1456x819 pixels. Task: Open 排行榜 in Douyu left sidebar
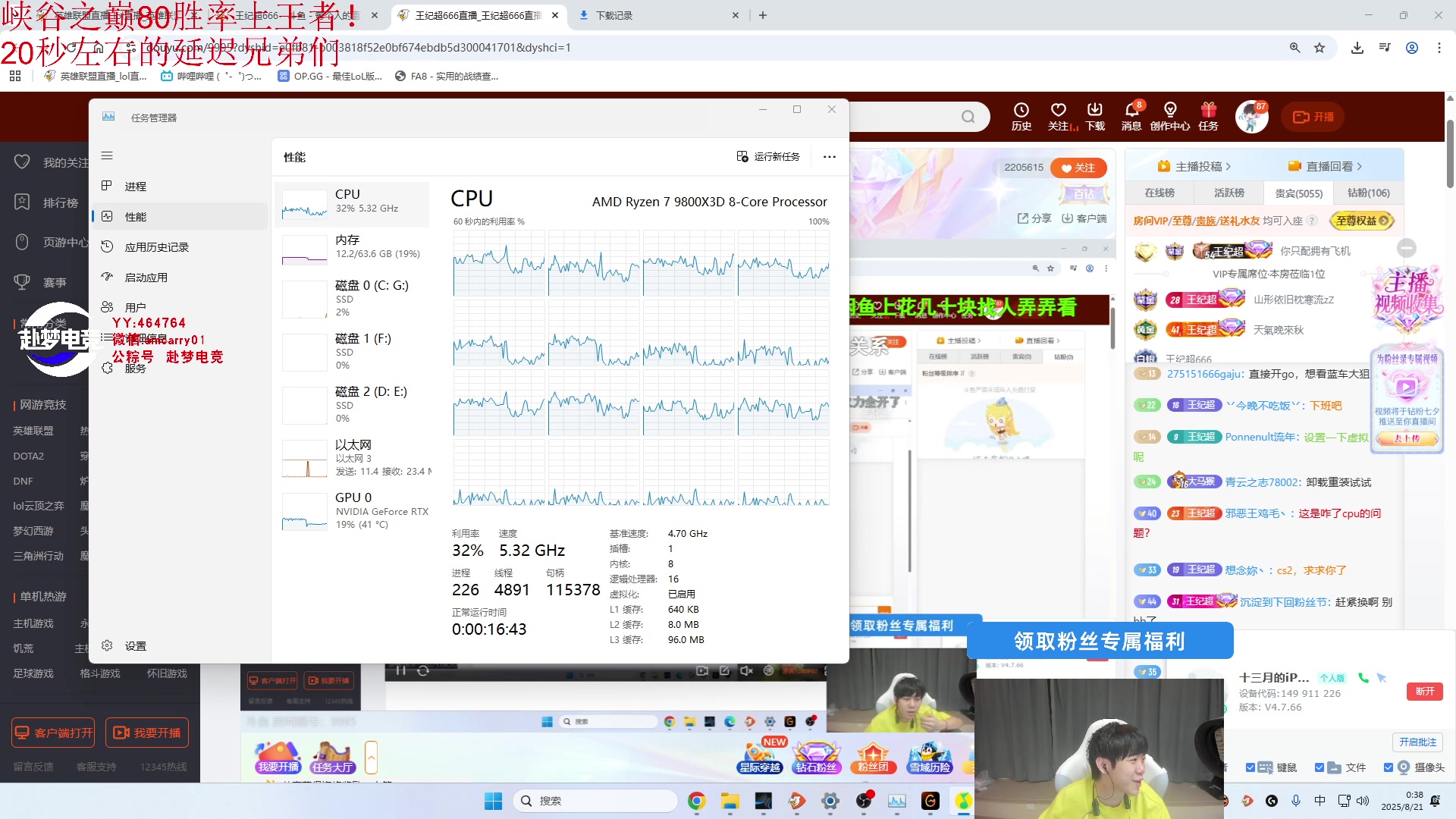(47, 202)
